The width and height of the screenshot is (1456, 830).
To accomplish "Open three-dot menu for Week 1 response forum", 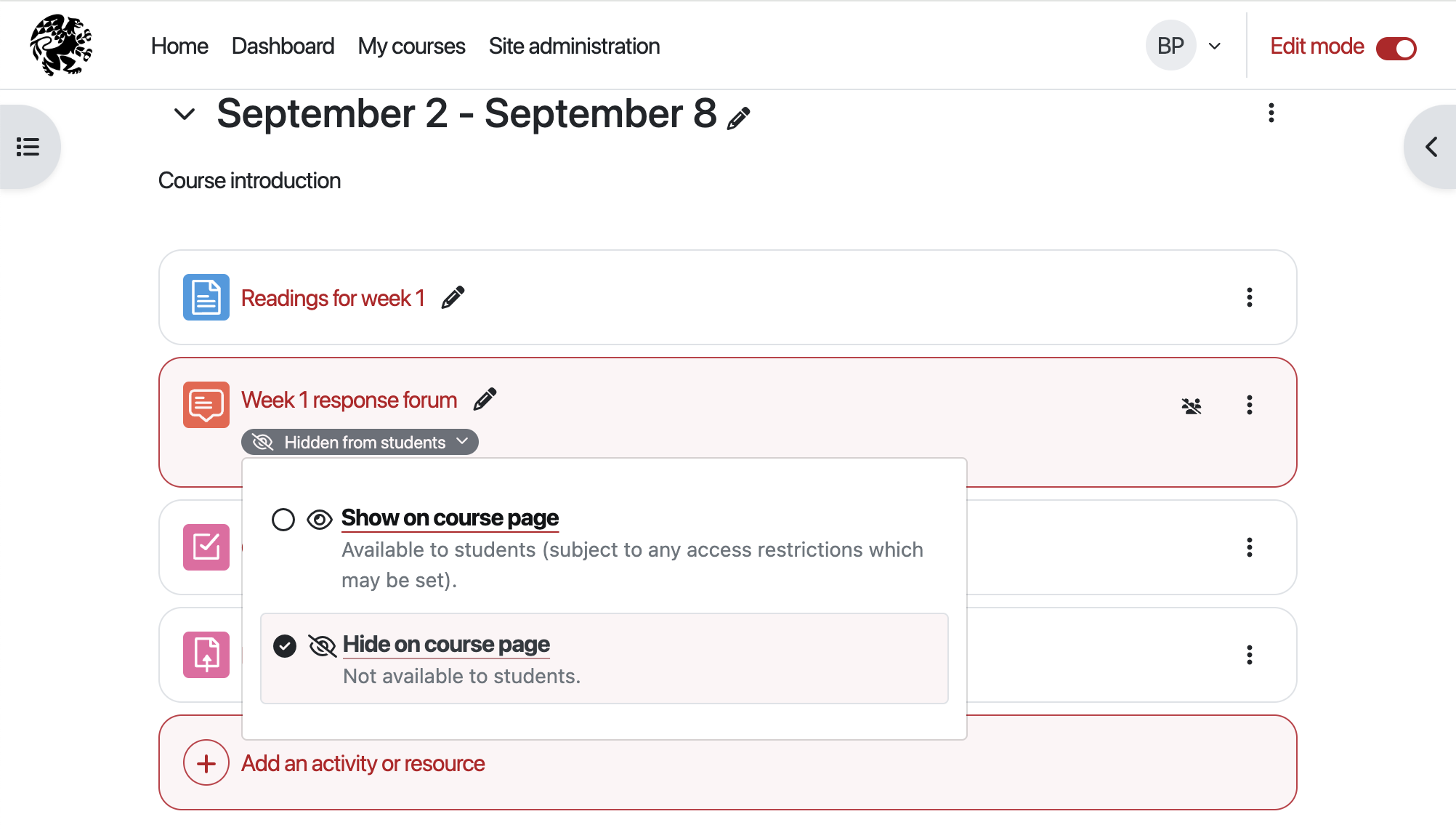I will pos(1250,405).
